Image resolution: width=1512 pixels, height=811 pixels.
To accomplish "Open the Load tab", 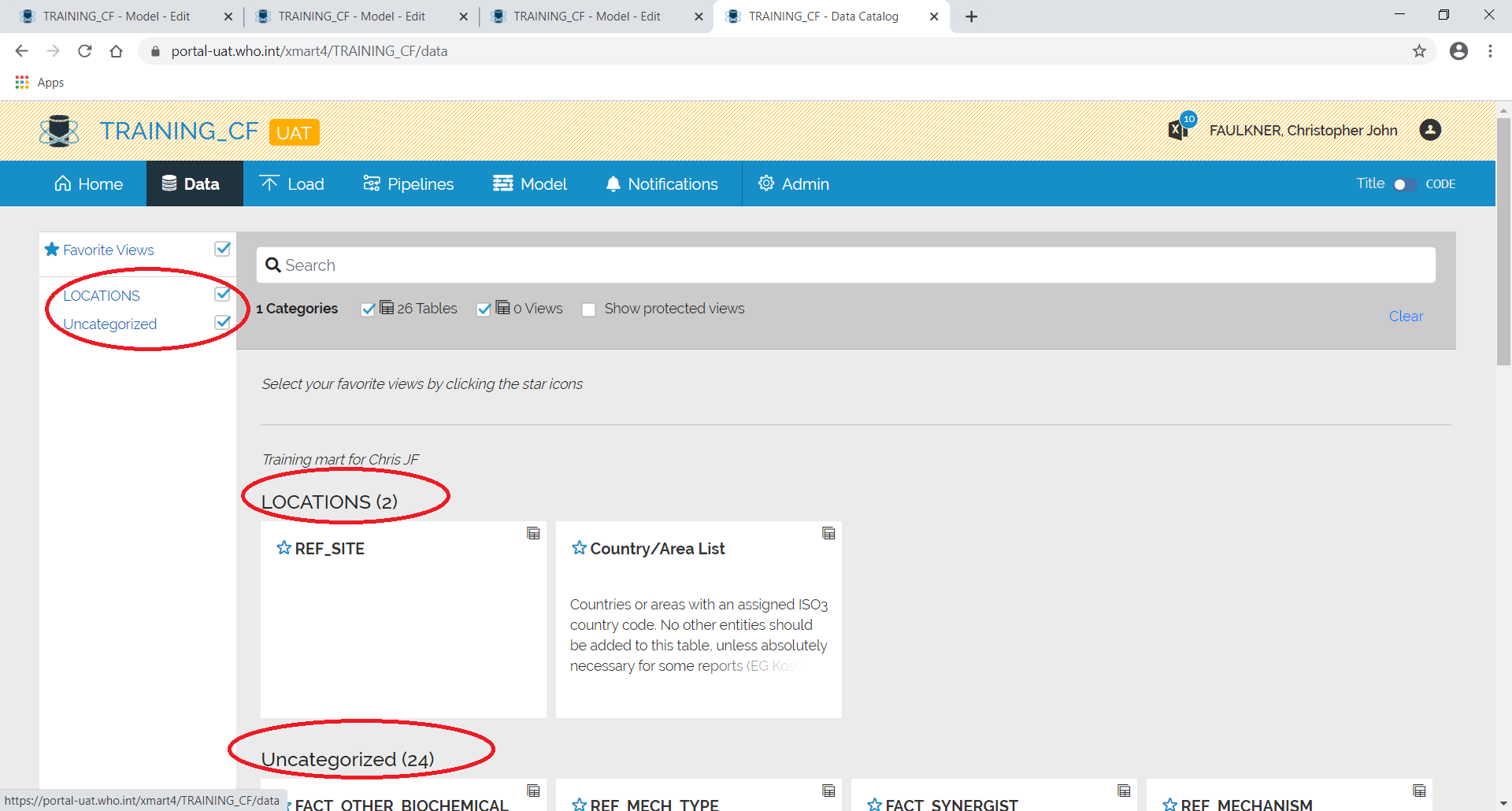I will (292, 183).
